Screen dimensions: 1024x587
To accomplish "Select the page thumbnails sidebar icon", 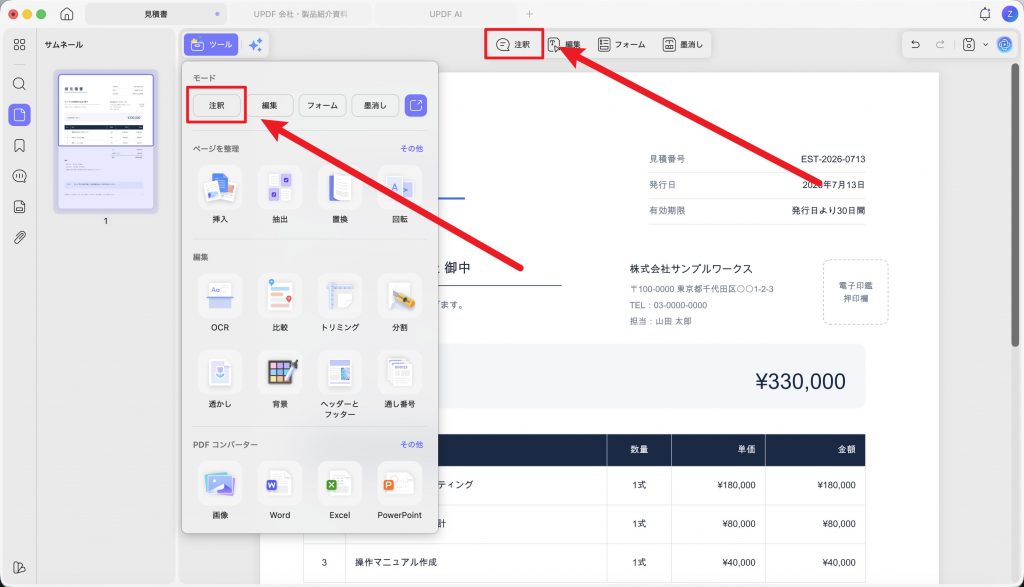I will point(20,115).
